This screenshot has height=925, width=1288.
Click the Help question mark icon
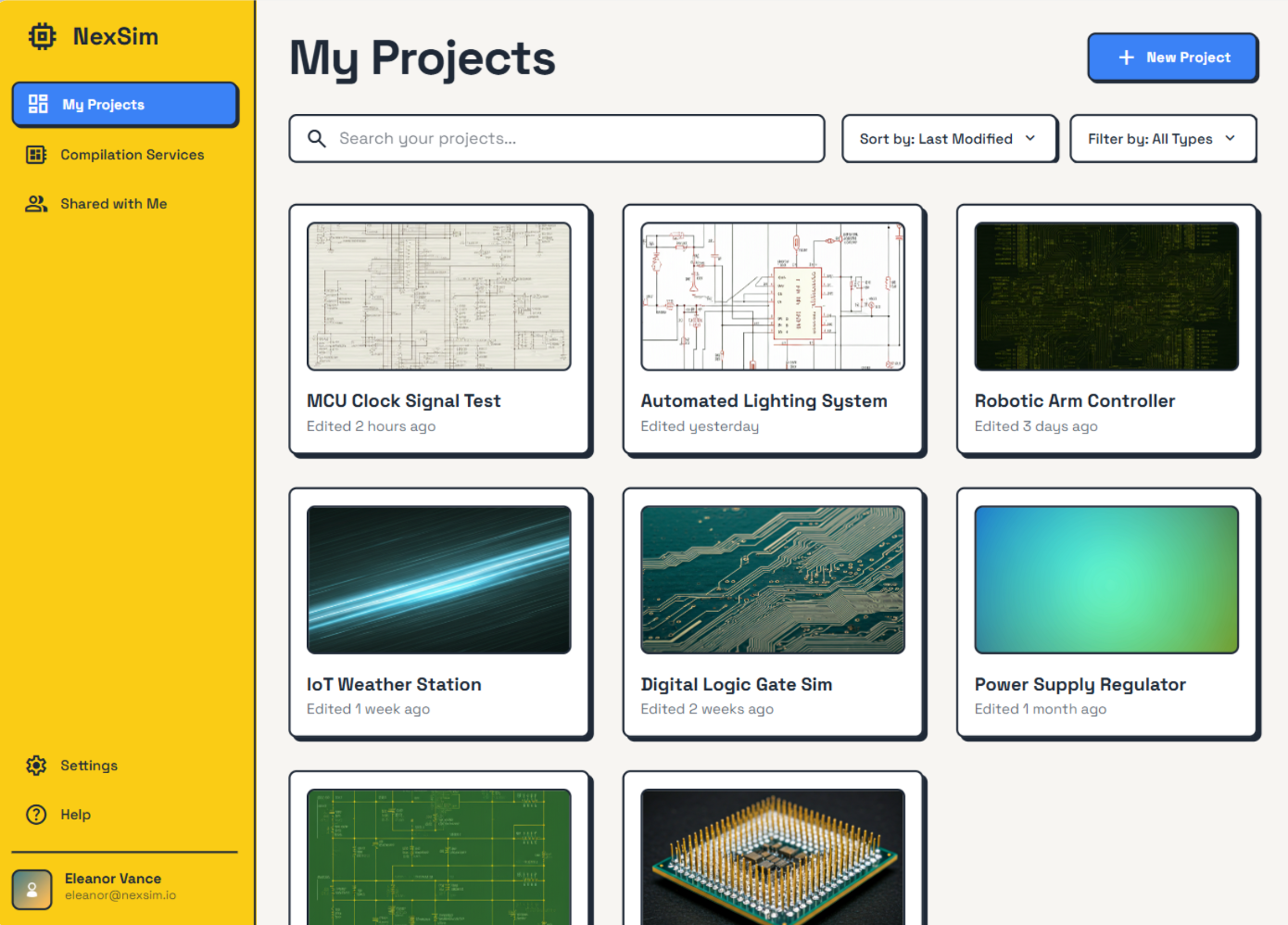36,815
